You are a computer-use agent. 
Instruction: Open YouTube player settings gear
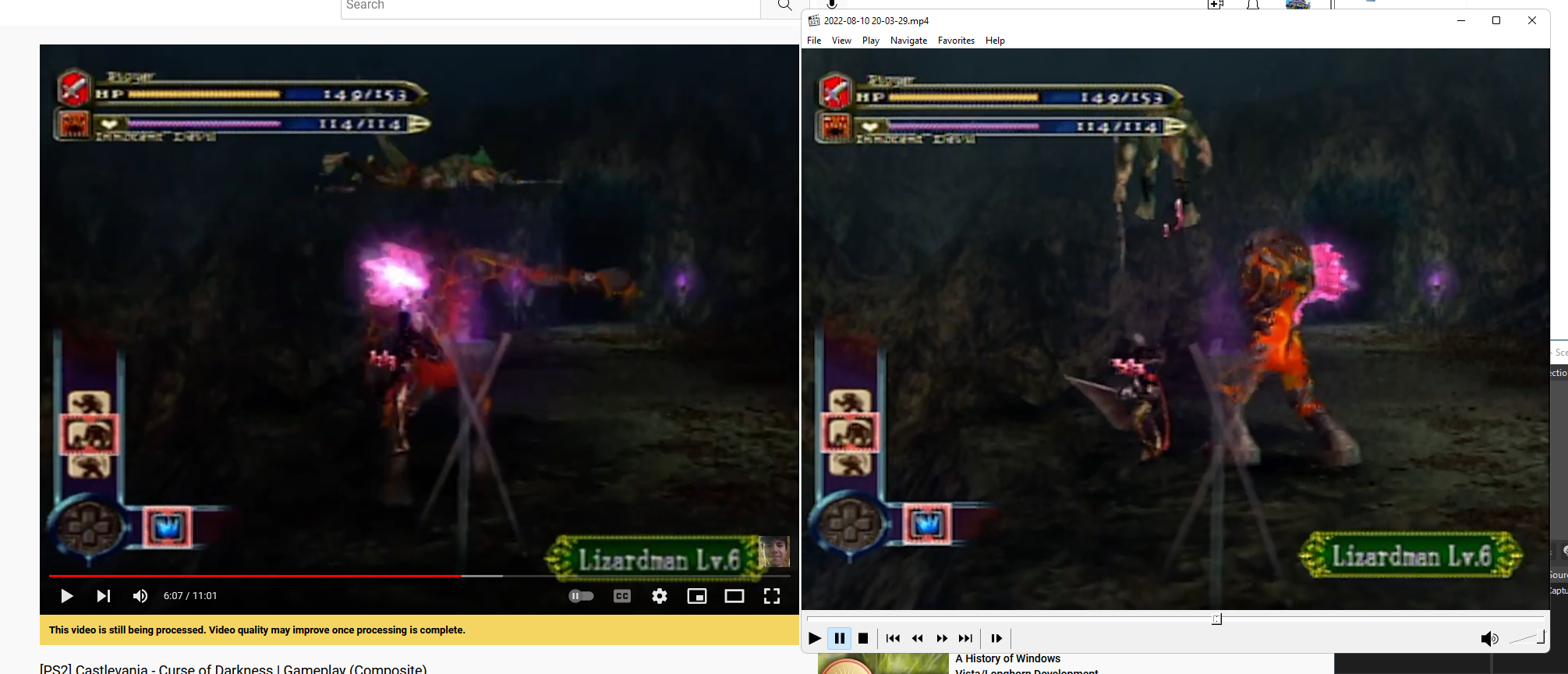pos(660,596)
